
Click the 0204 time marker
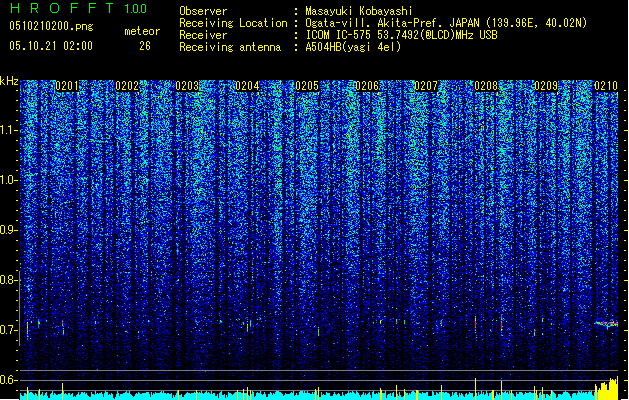tap(247, 86)
